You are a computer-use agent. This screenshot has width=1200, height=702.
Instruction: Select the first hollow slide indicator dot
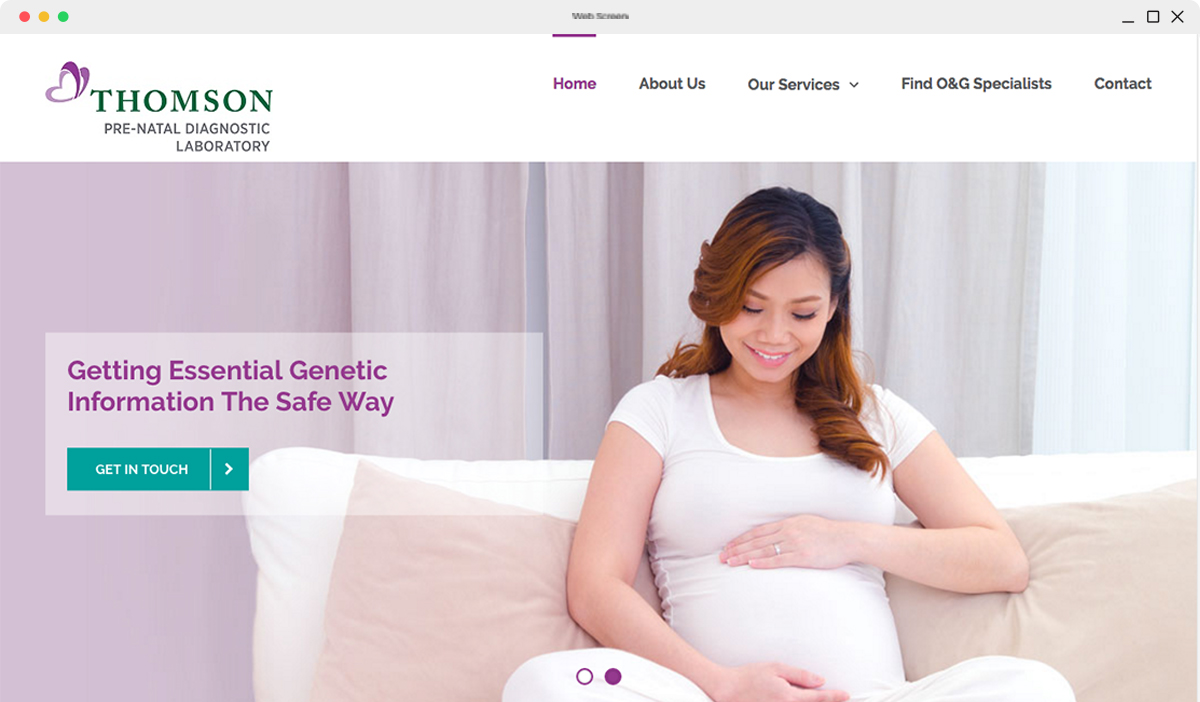click(585, 677)
